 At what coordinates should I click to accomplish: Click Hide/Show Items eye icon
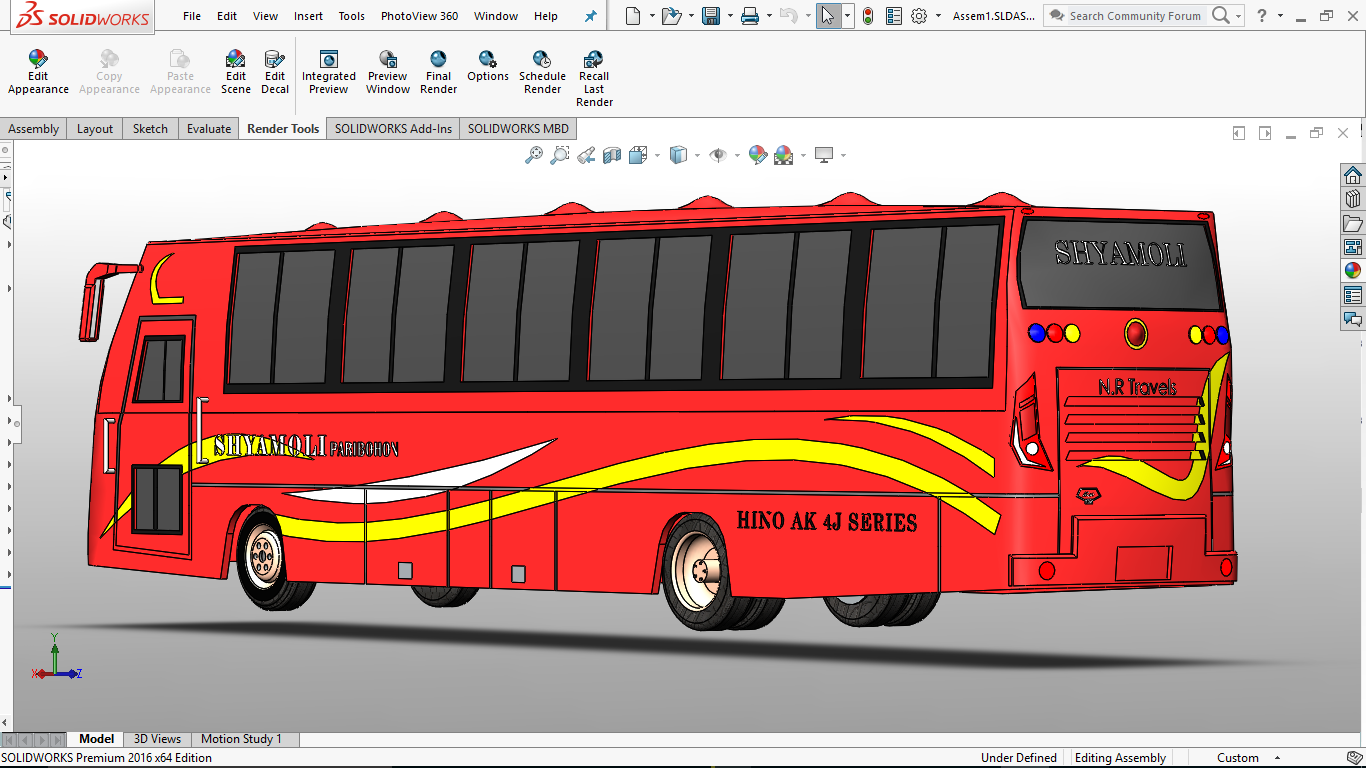[718, 155]
